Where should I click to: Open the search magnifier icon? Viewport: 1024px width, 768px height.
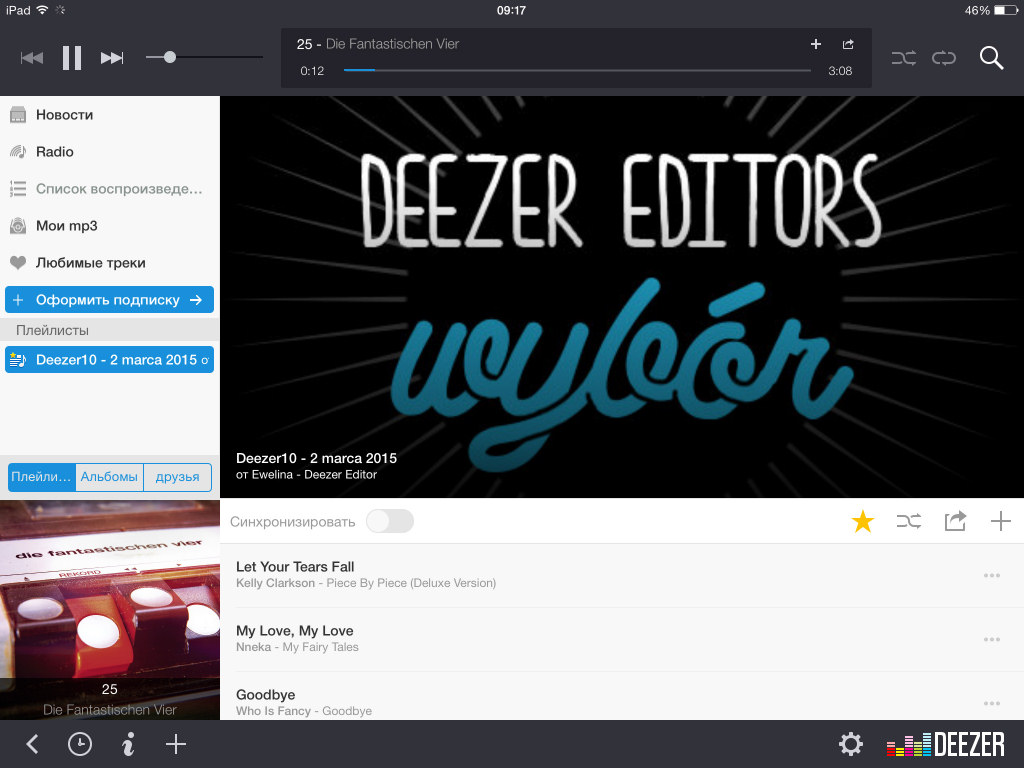[x=991, y=58]
